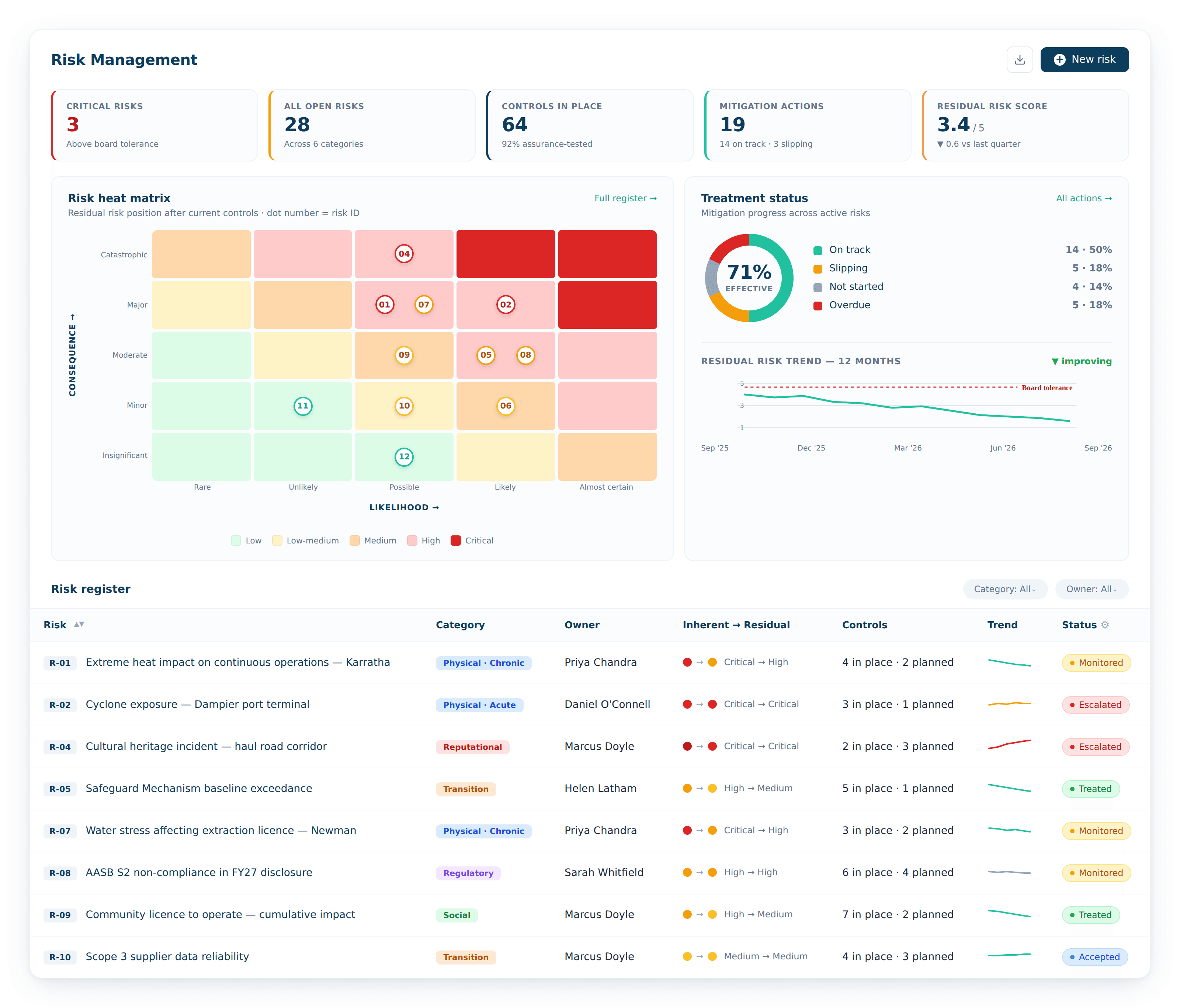Click the 71% effective donut chart
This screenshot has width=1180, height=1008.
749,278
